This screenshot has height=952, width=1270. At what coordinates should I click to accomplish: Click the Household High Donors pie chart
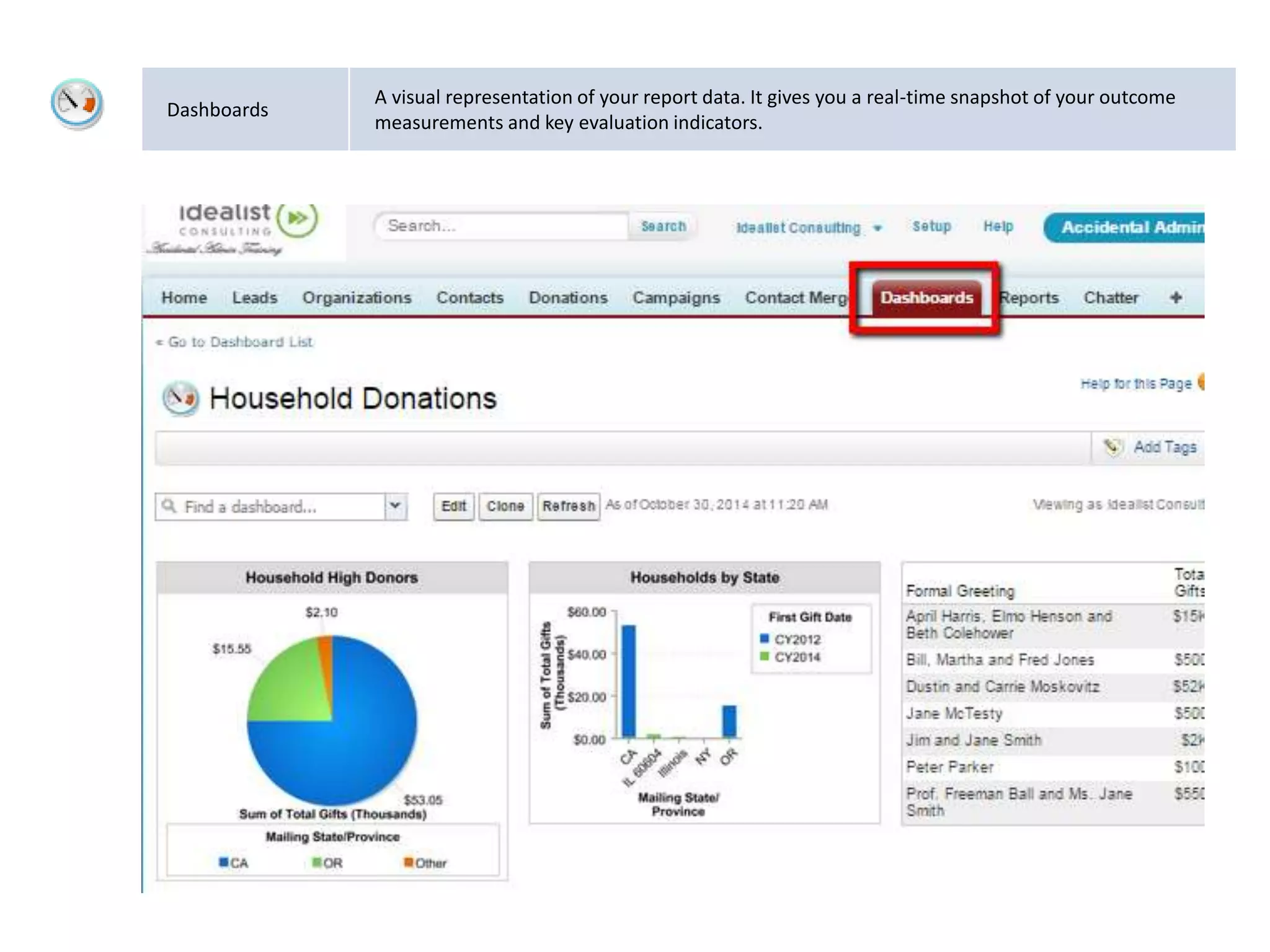point(332,720)
